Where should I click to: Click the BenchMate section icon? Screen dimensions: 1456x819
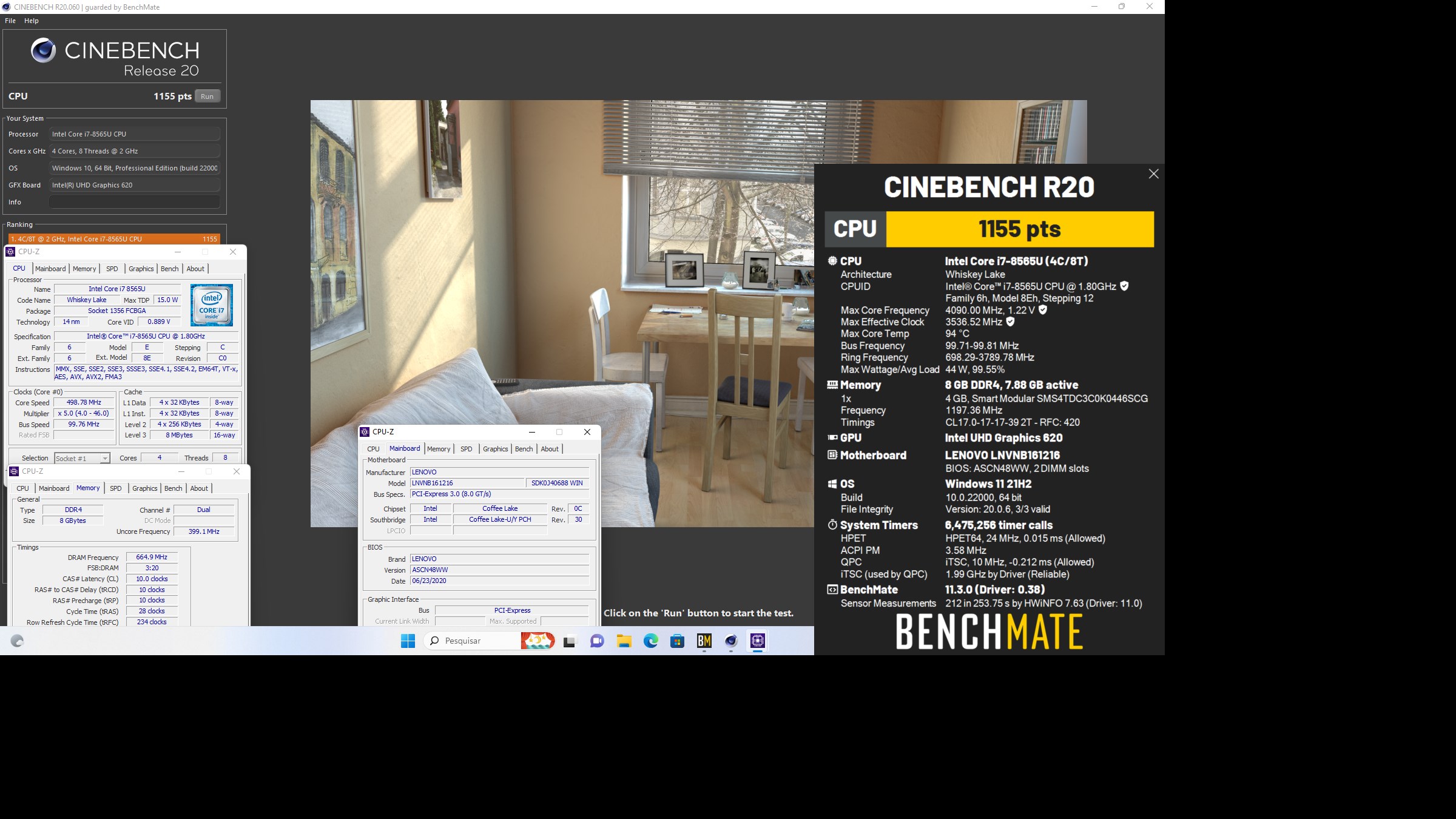point(832,590)
